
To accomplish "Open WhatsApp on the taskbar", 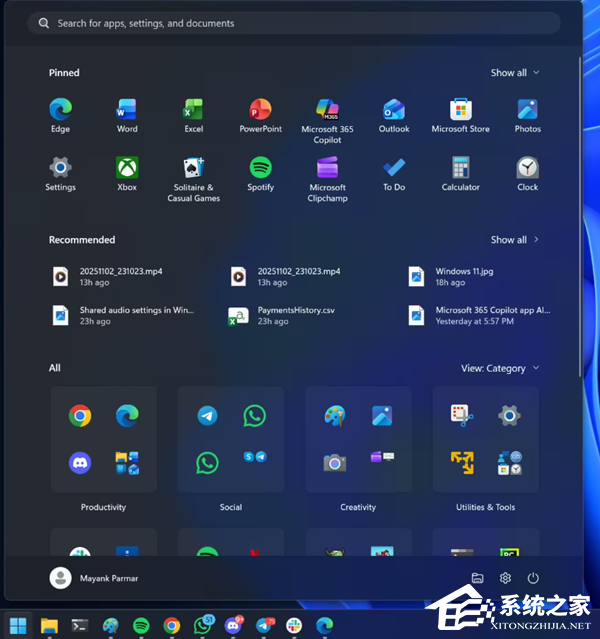I will [x=203, y=625].
